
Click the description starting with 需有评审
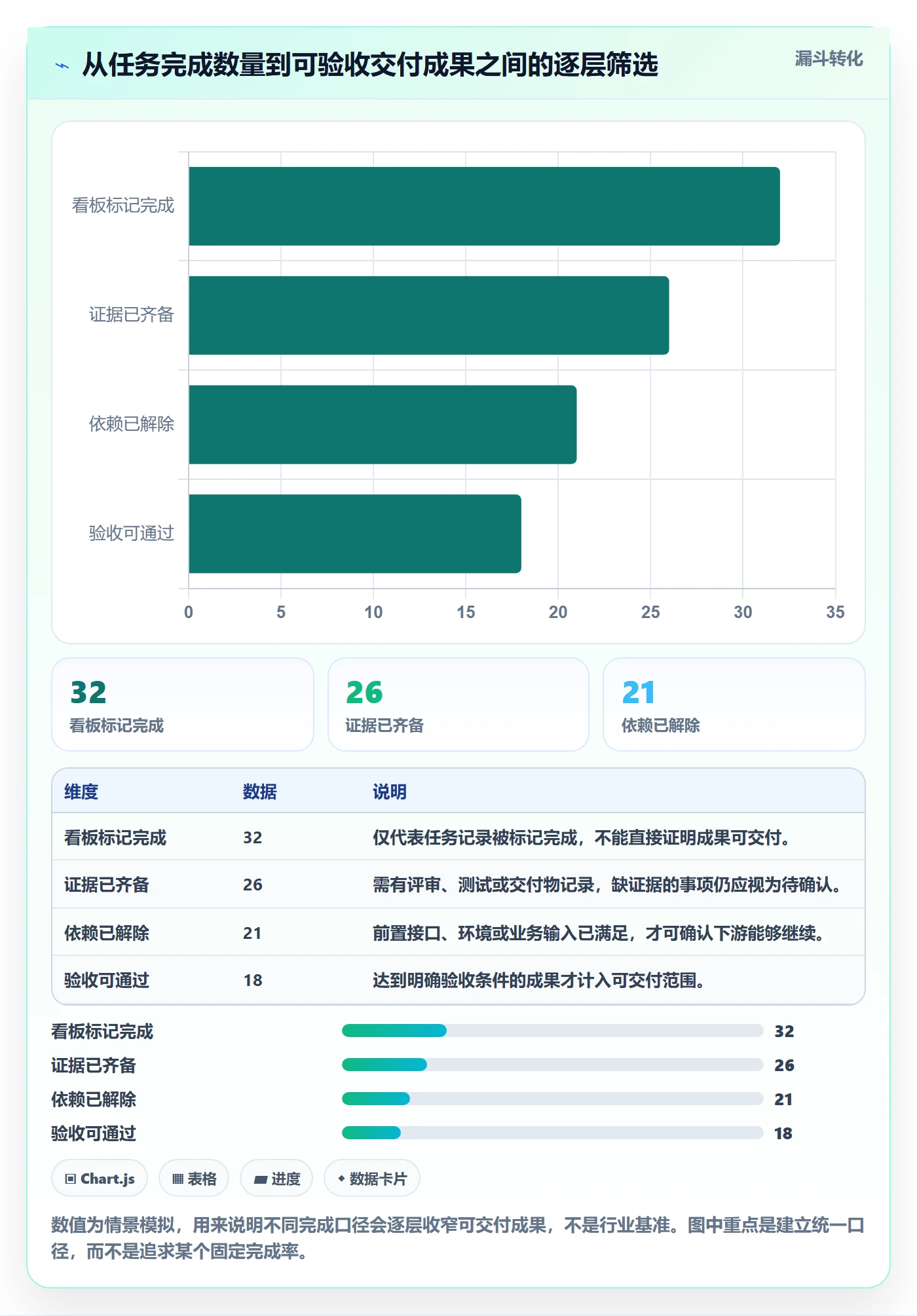tap(607, 885)
